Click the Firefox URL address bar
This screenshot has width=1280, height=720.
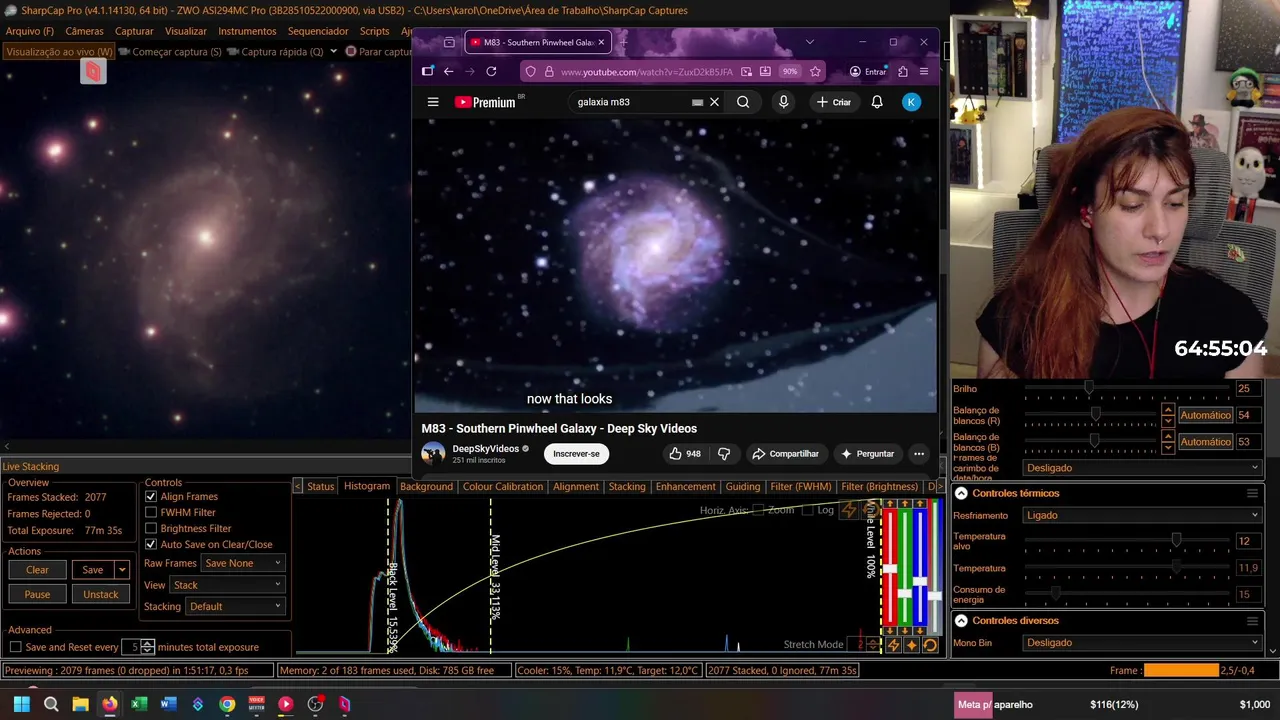click(646, 71)
